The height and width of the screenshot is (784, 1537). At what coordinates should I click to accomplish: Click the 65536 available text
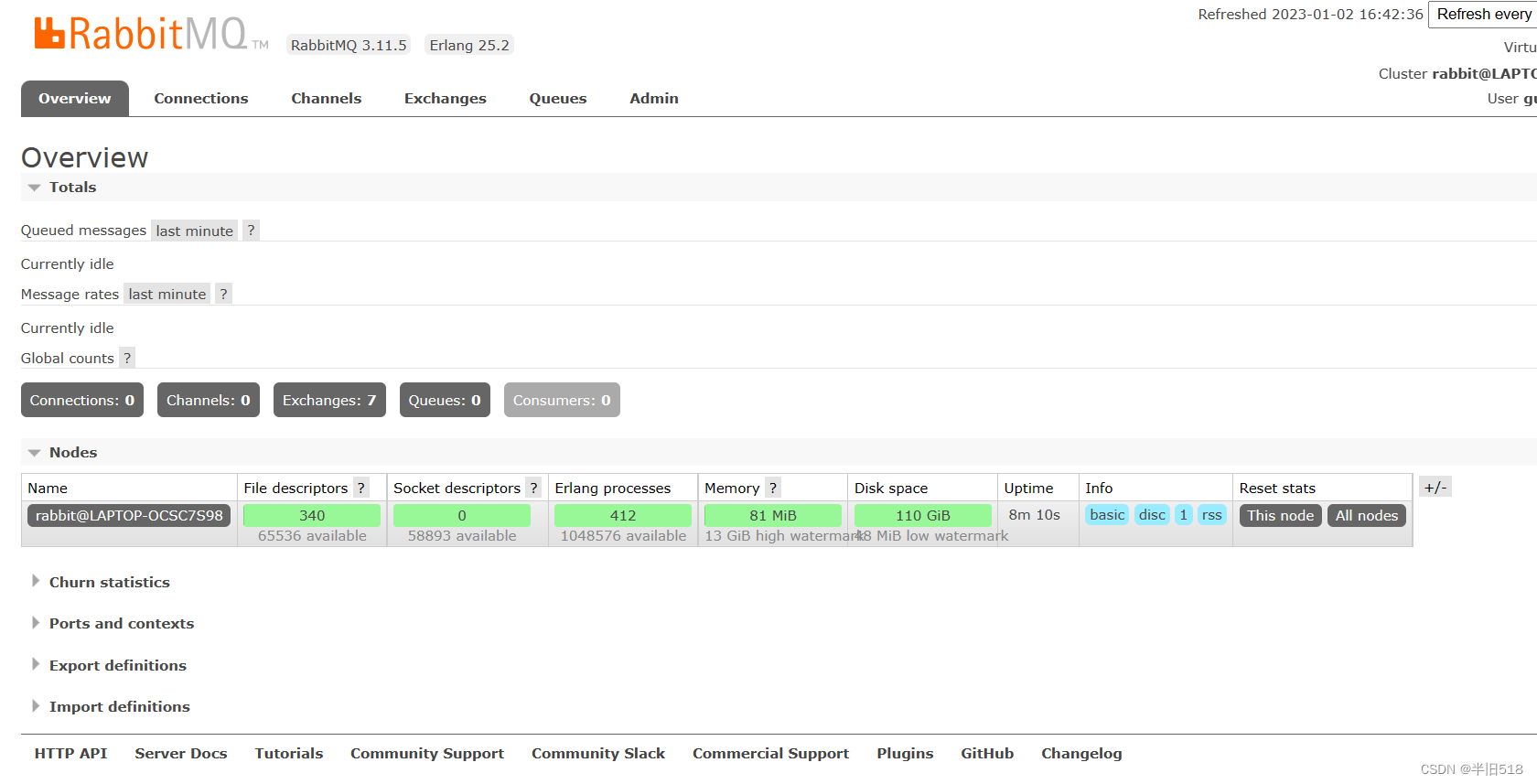pyautogui.click(x=312, y=535)
